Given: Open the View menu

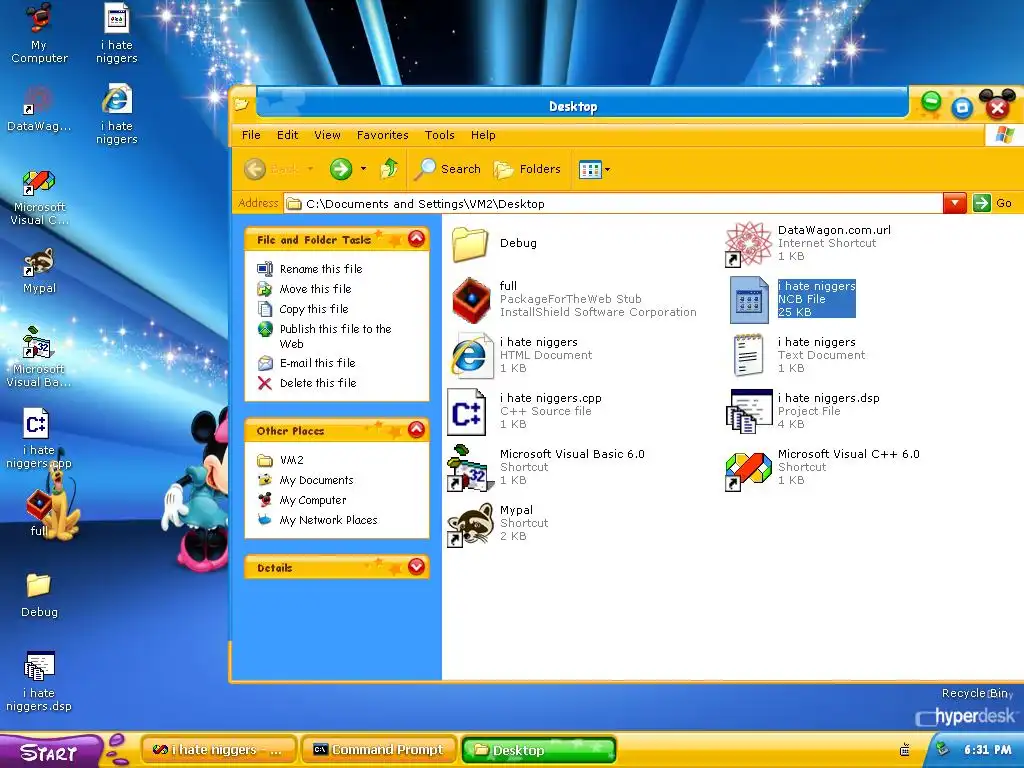Looking at the screenshot, I should point(327,135).
